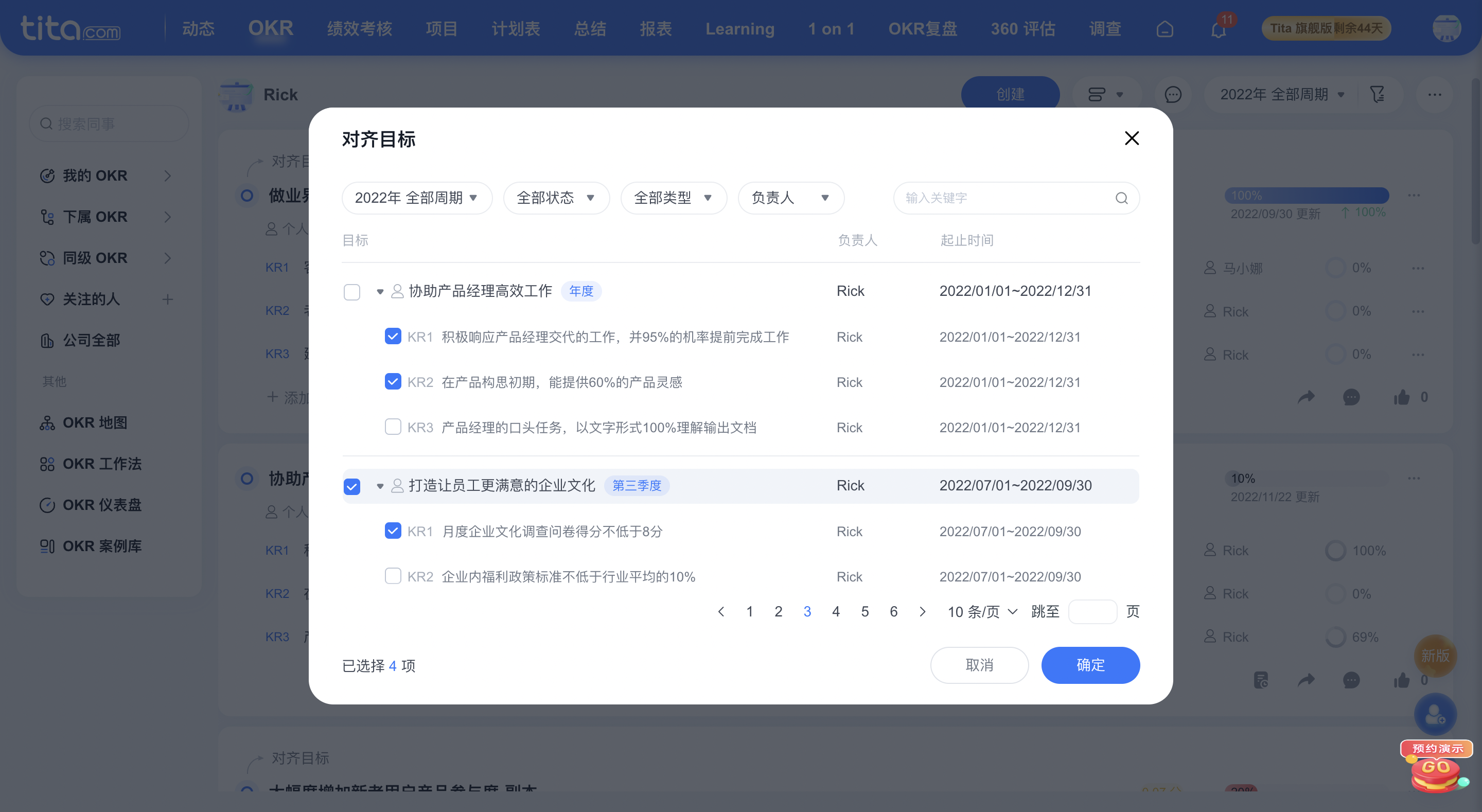Screen dimensions: 1482x812
Task: Click the 输入关键字 search field
Action: 1017,198
